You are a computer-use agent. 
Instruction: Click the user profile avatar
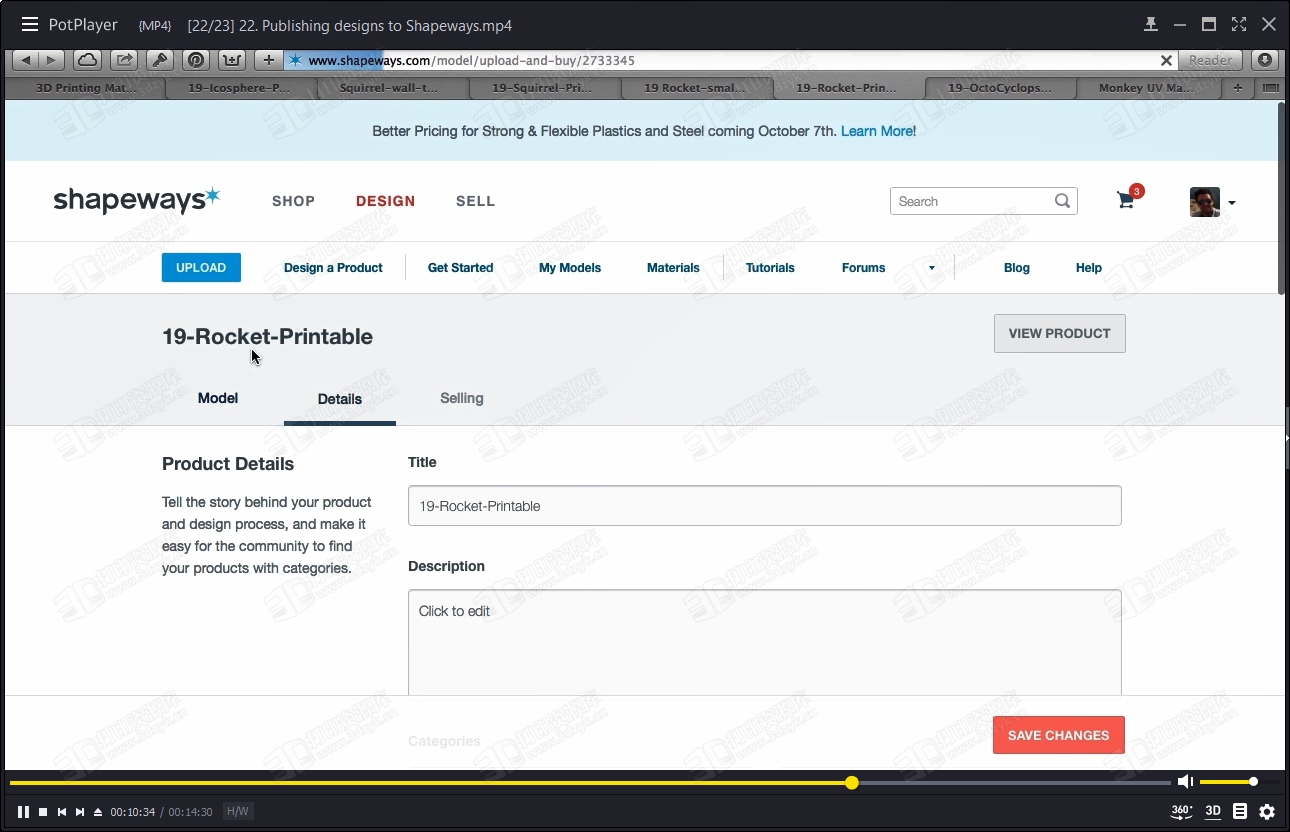point(1204,202)
